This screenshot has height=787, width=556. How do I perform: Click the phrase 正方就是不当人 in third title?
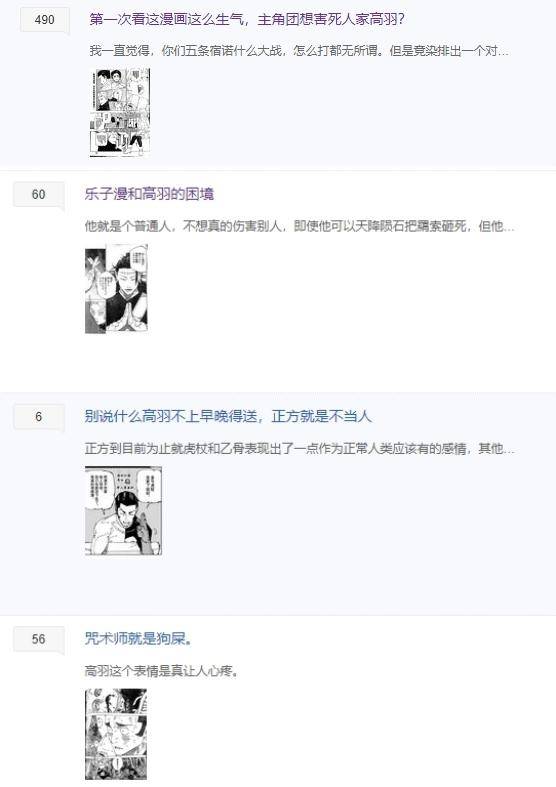pyautogui.click(x=322, y=416)
